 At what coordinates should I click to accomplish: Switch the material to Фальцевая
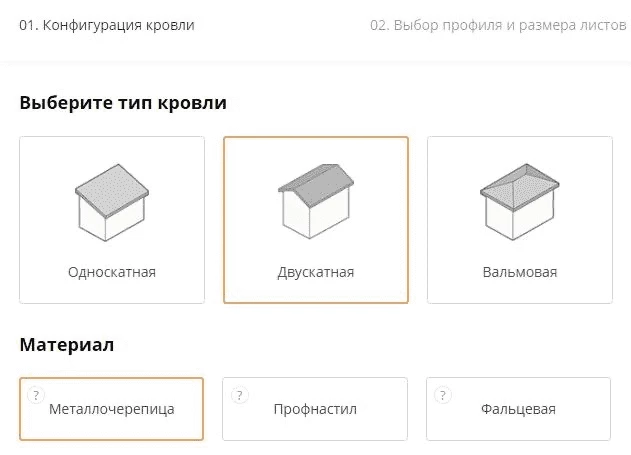click(518, 409)
